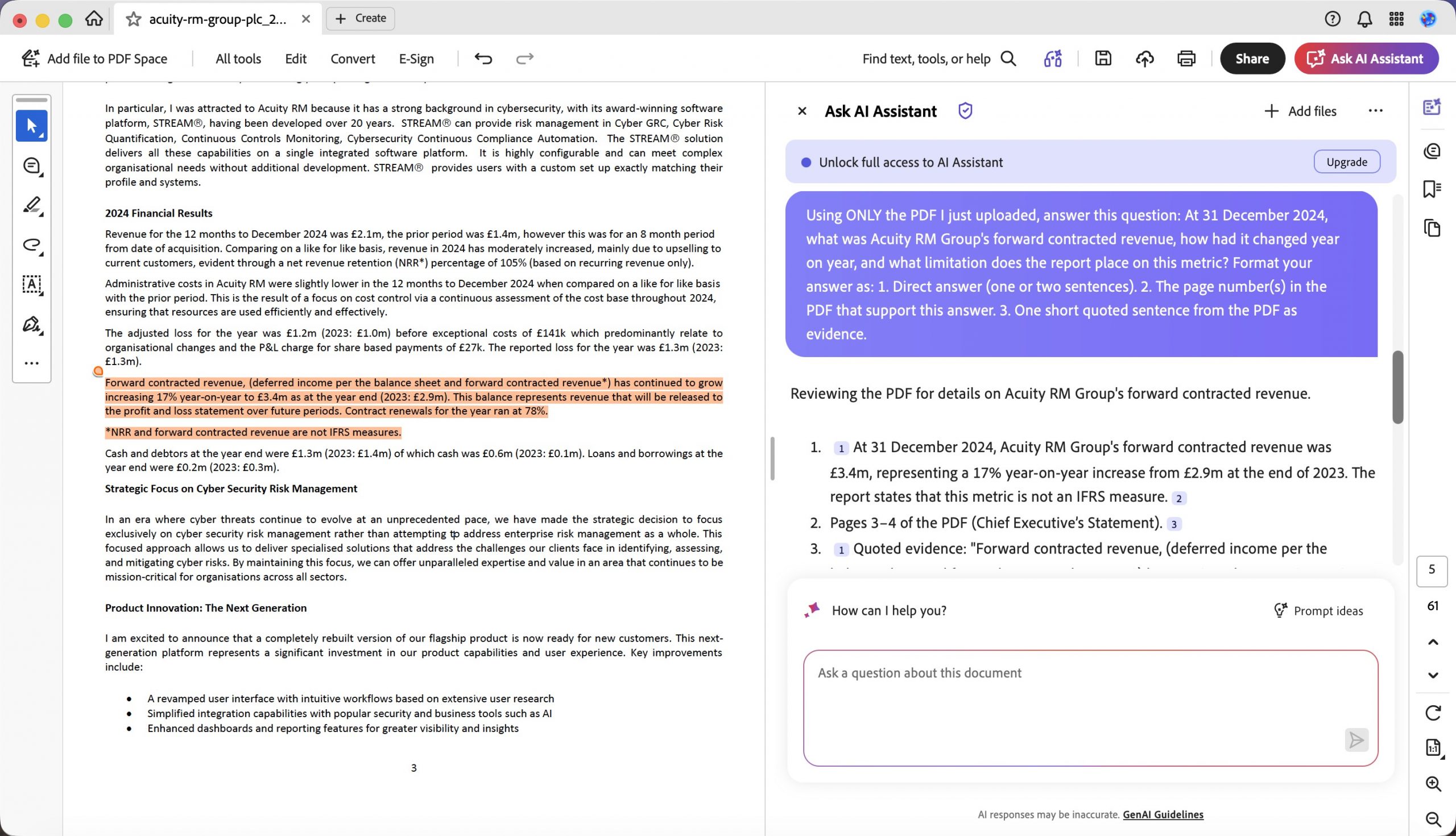Click the panel divider resize handle
The width and height of the screenshot is (1456, 836).
[x=772, y=459]
